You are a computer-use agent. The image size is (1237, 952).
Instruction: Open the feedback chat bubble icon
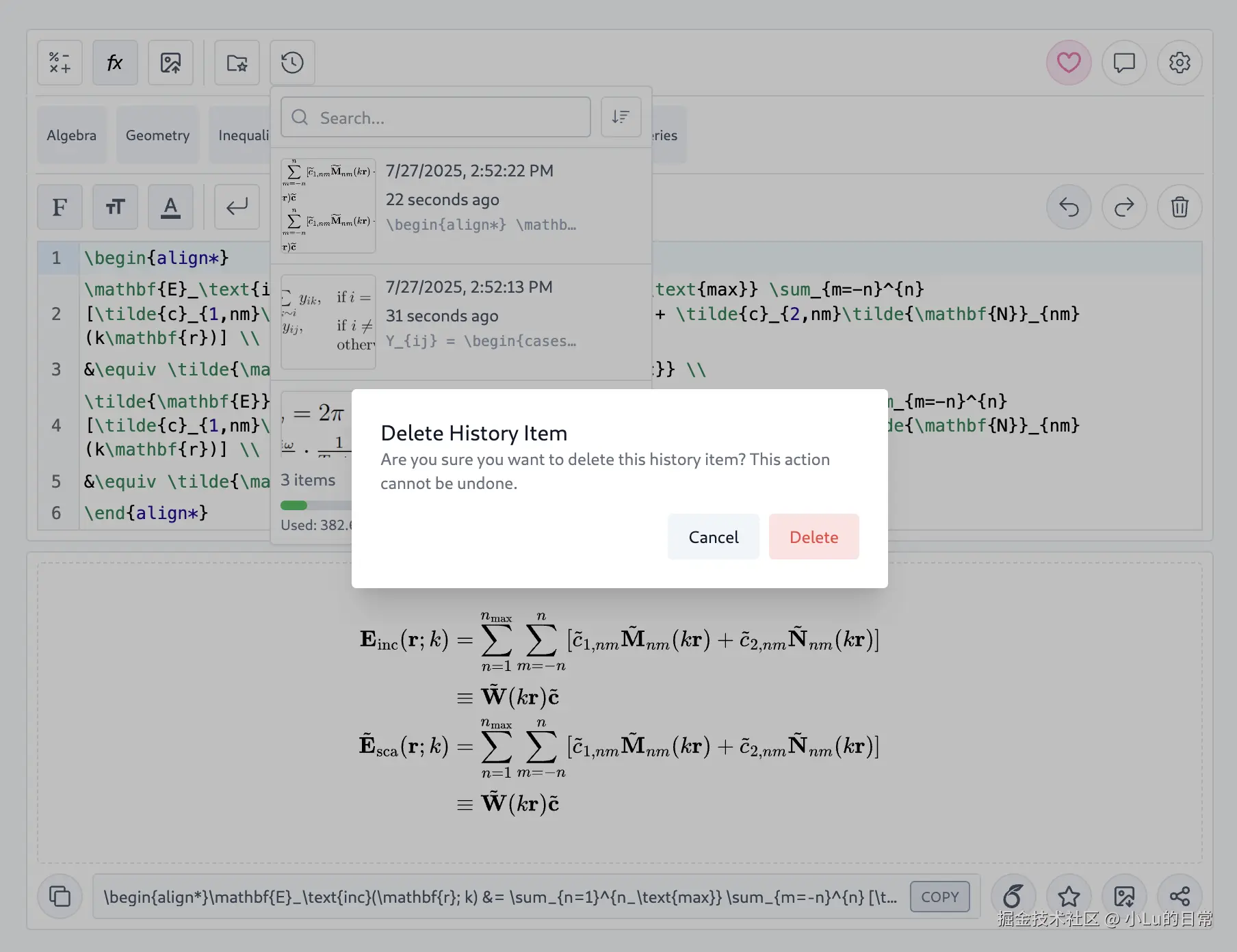coord(1123,63)
